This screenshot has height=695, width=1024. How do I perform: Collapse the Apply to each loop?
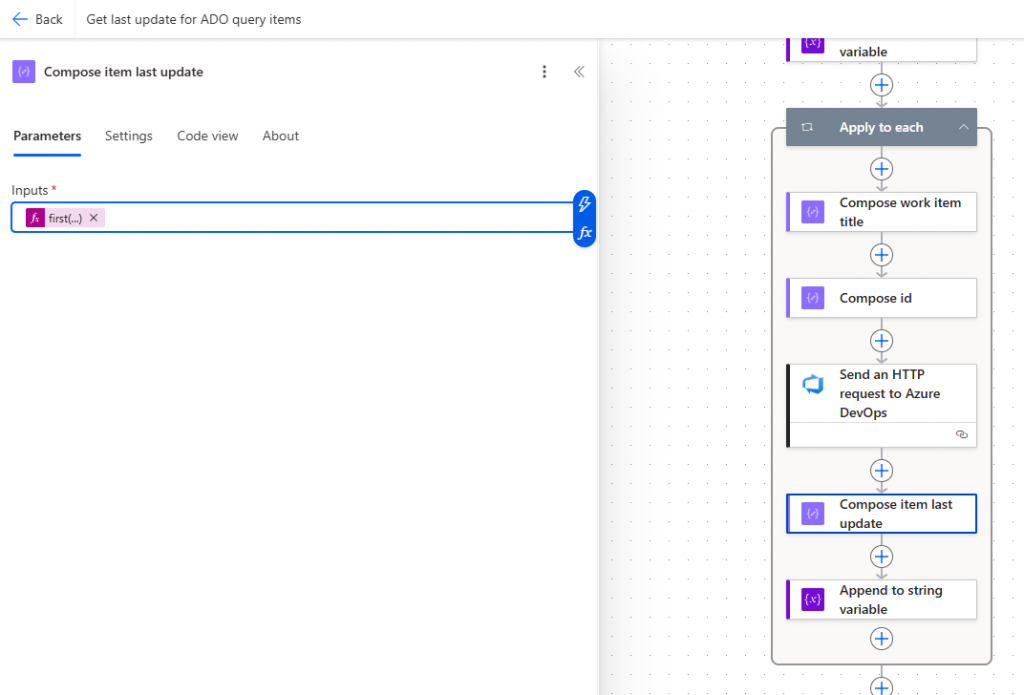click(963, 127)
